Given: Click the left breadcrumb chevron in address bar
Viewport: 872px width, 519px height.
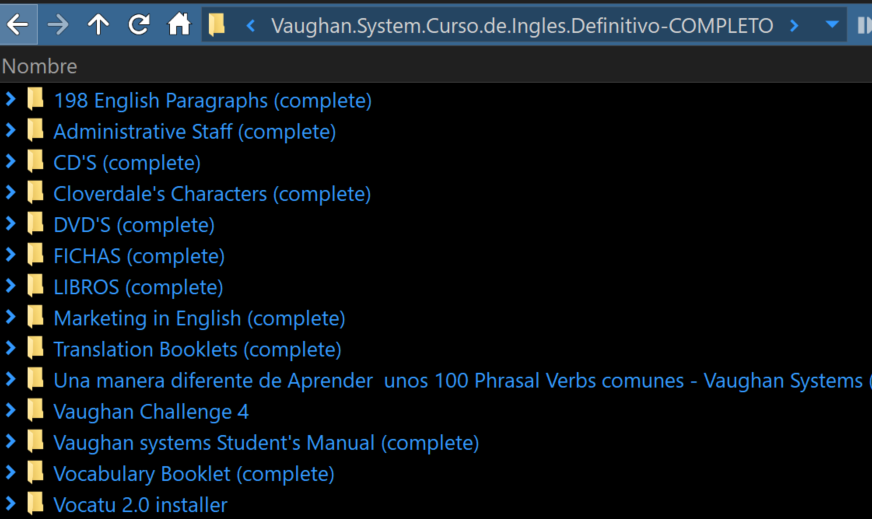Looking at the screenshot, I should coord(251,26).
